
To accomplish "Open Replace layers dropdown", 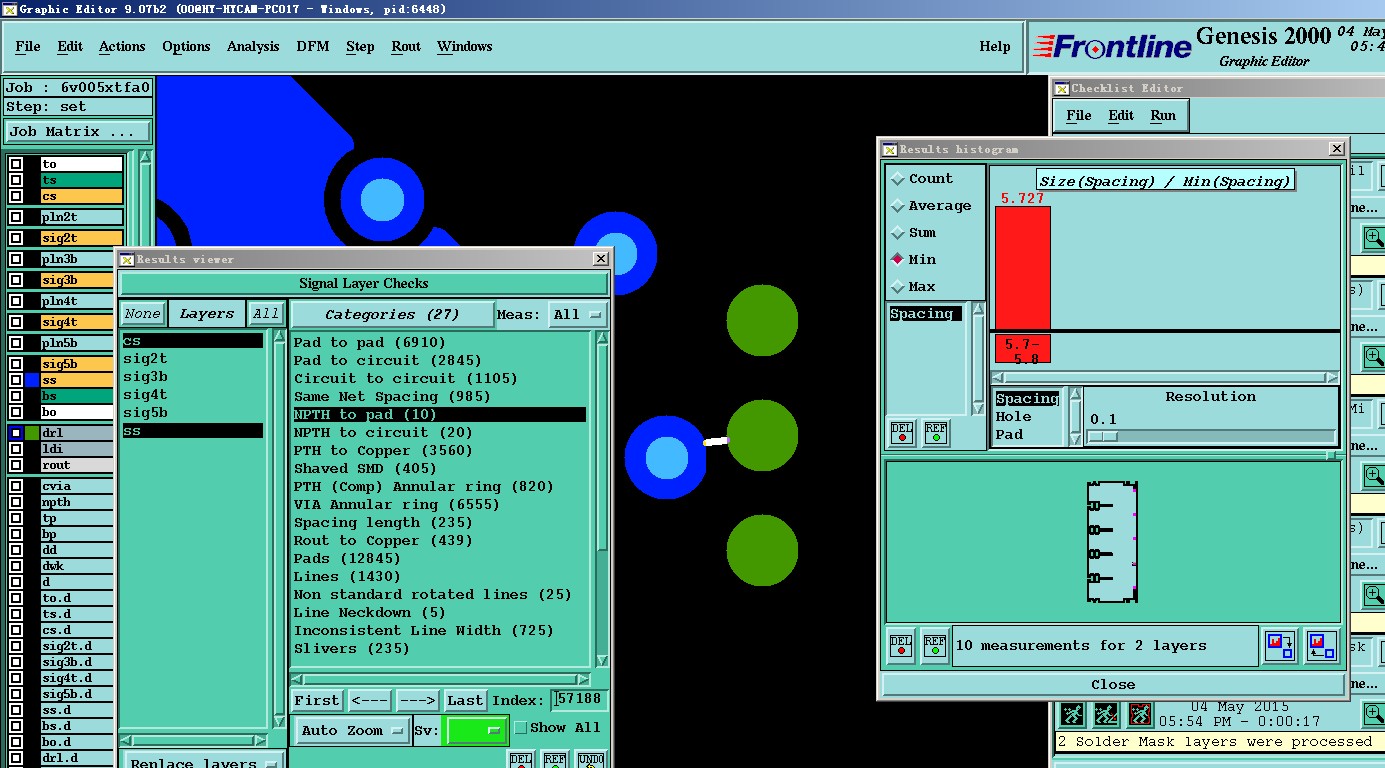I will point(203,762).
